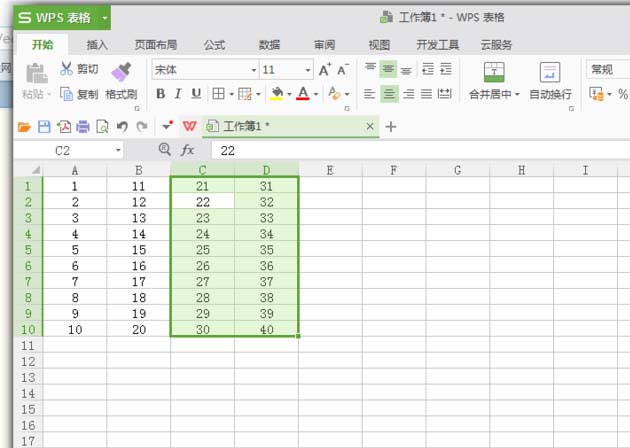This screenshot has height=448, width=630.
Task: Open the Name Box C2 dropdown arrow
Action: pyautogui.click(x=118, y=150)
